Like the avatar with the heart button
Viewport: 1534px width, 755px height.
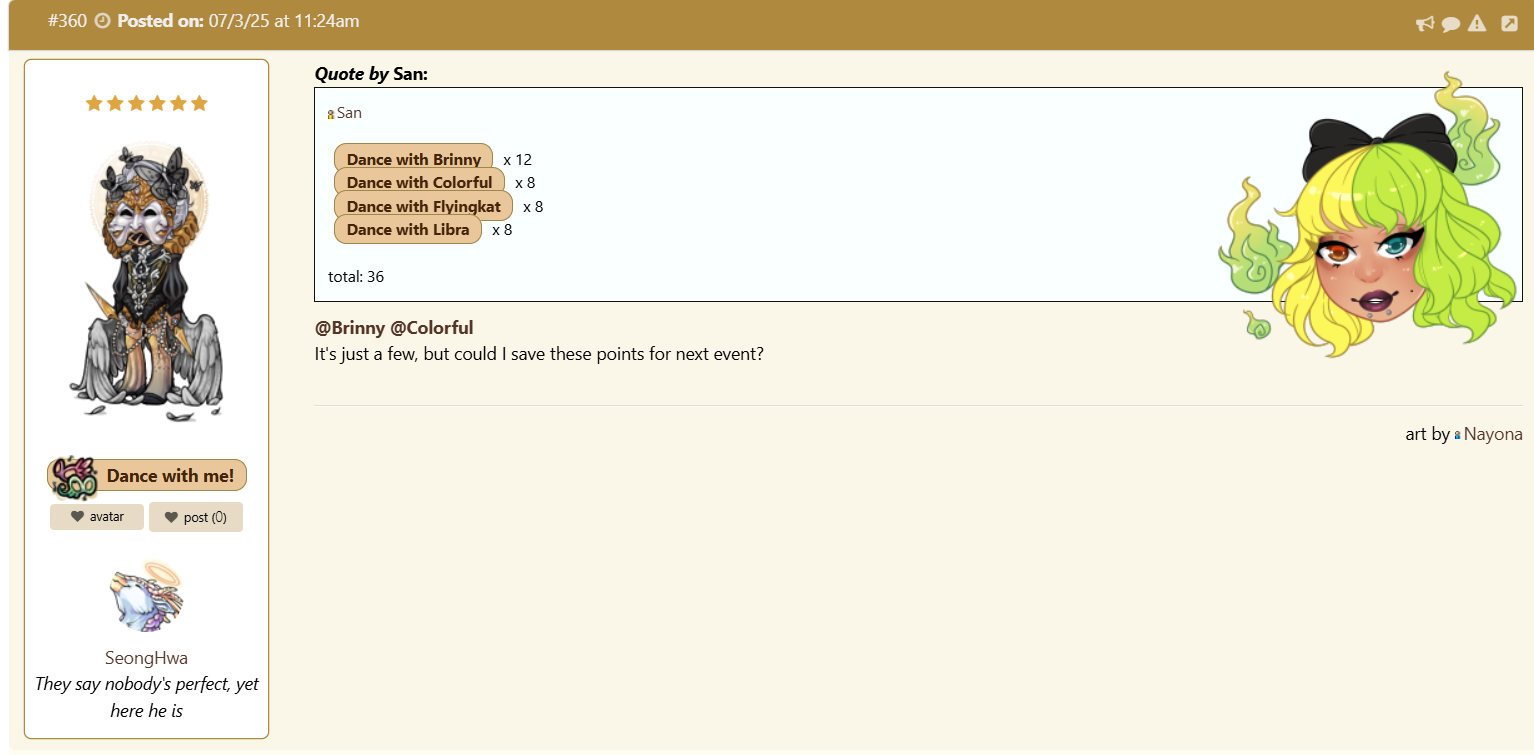pyautogui.click(x=97, y=517)
